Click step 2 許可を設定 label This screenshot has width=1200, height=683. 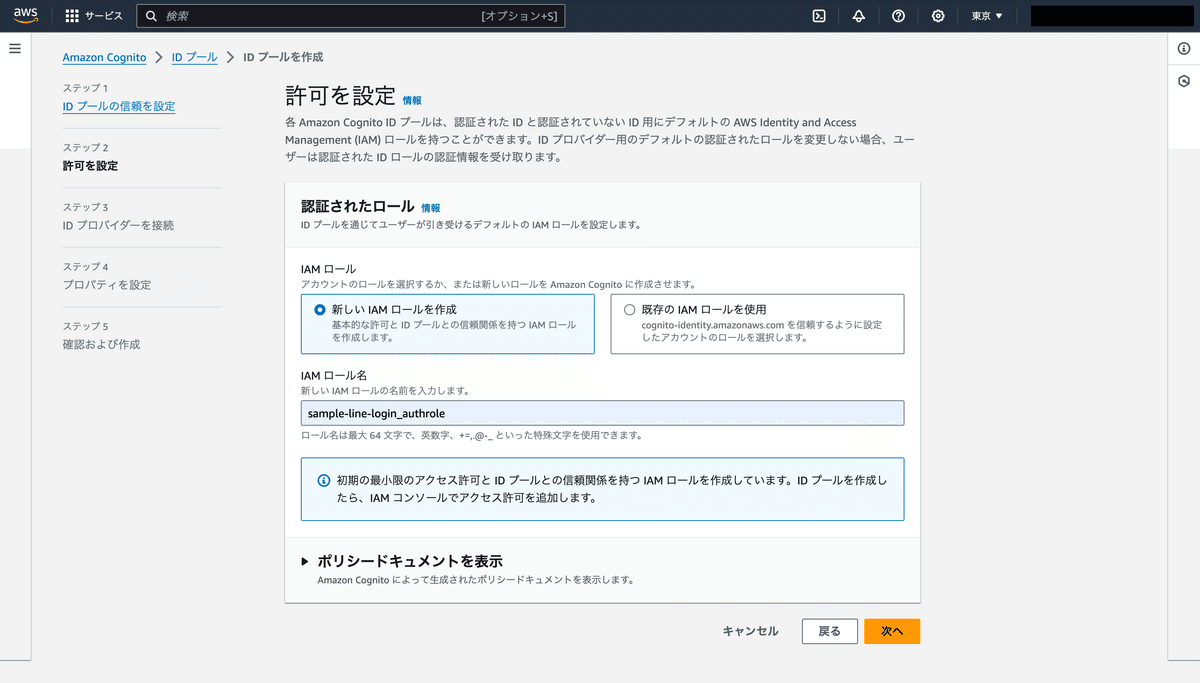point(90,166)
